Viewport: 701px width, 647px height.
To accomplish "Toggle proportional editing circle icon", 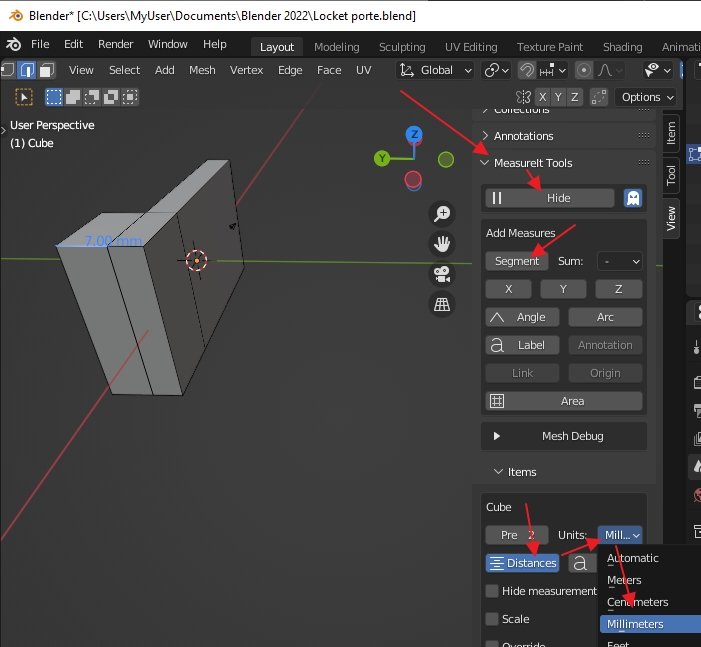I will [x=583, y=70].
